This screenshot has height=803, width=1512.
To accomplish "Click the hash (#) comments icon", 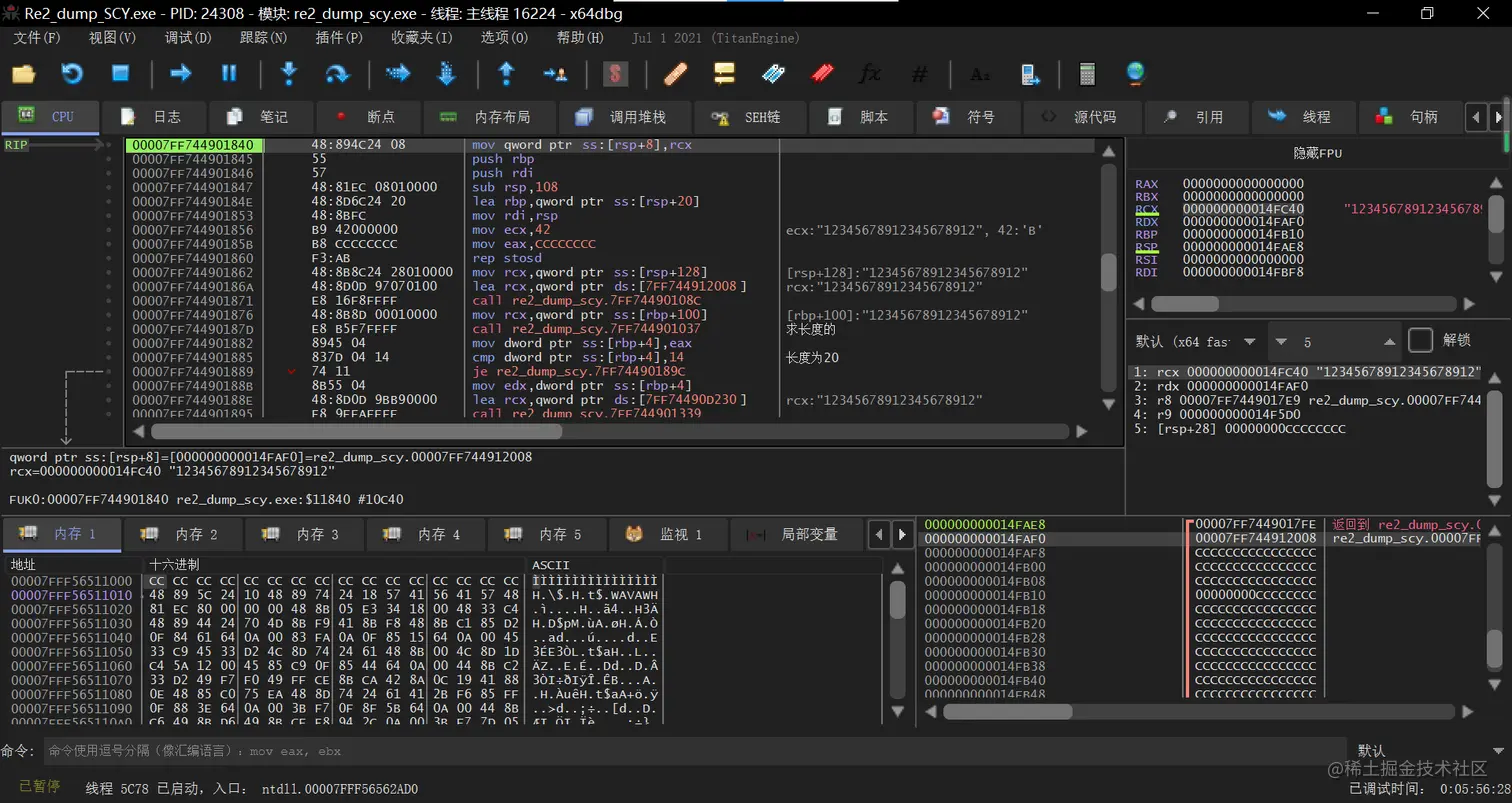I will coord(920,73).
